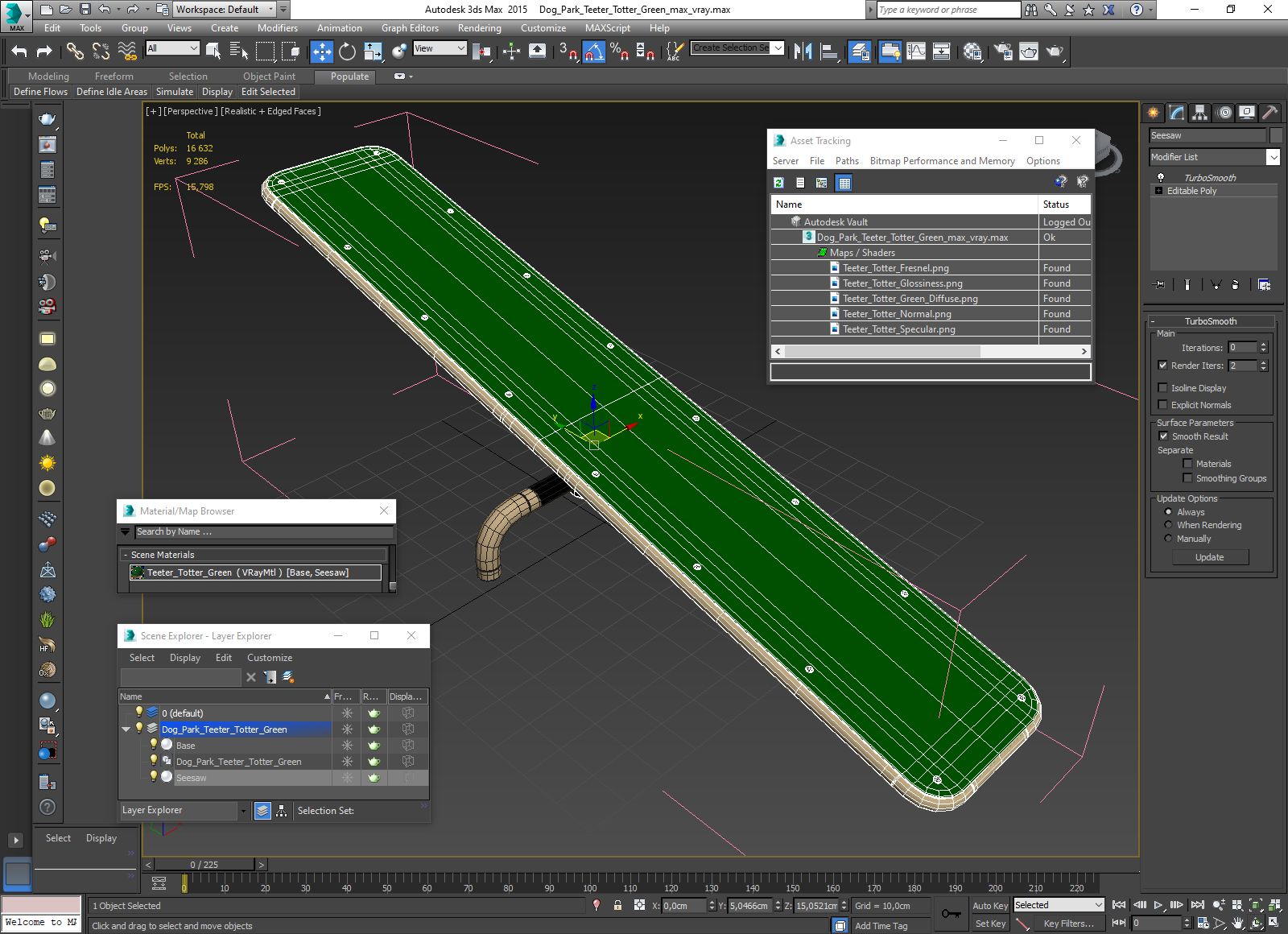Enable Separate by Smoothing Groups checkbox
The height and width of the screenshot is (934, 1288).
(1187, 477)
